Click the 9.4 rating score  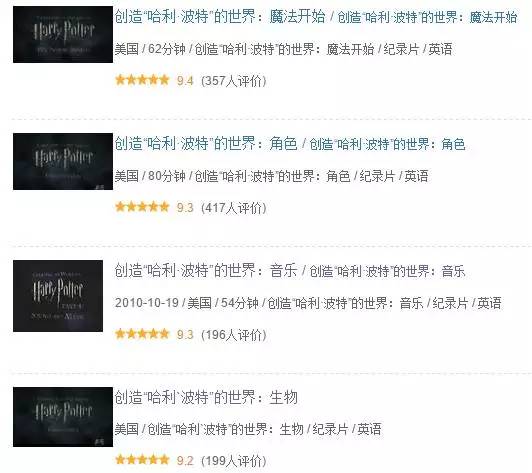tap(185, 81)
